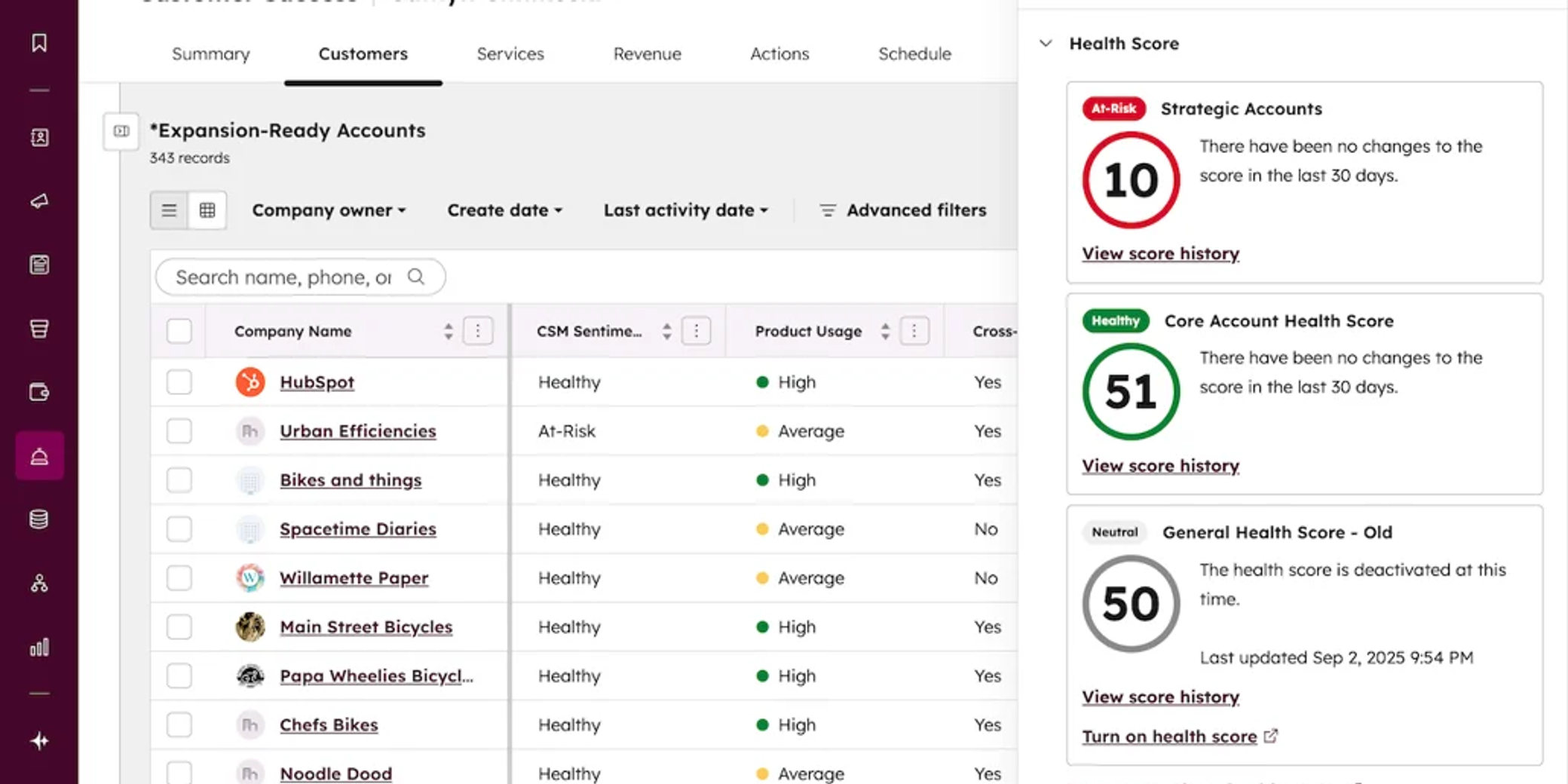Open the Company owner filter dropdown
The image size is (1568, 784).
pyautogui.click(x=329, y=210)
